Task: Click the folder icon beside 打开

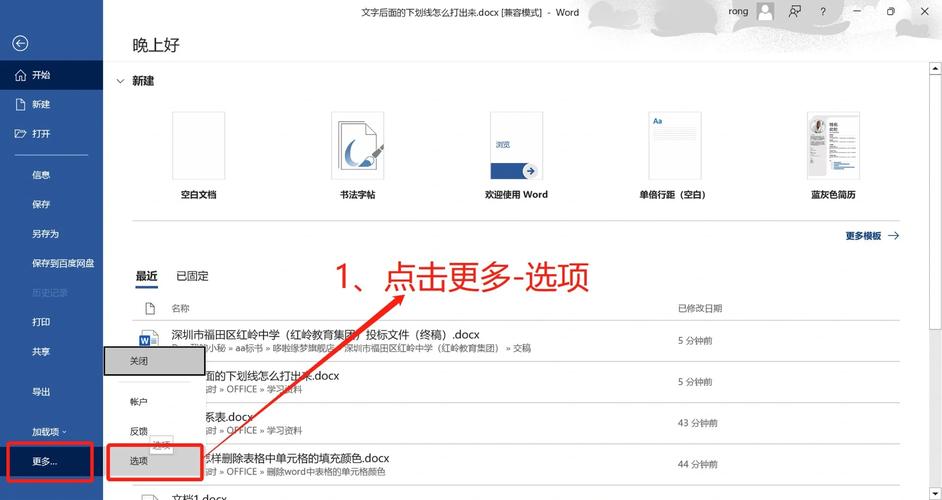Action: click(x=20, y=133)
